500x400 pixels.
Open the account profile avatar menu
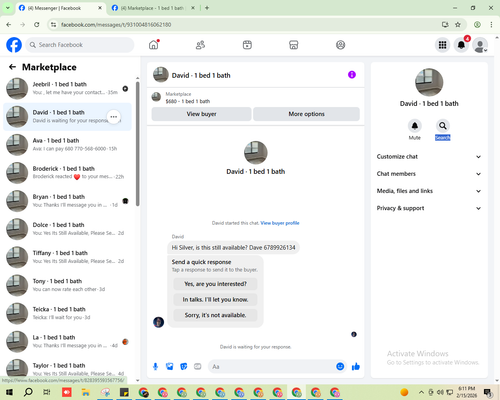click(x=480, y=45)
